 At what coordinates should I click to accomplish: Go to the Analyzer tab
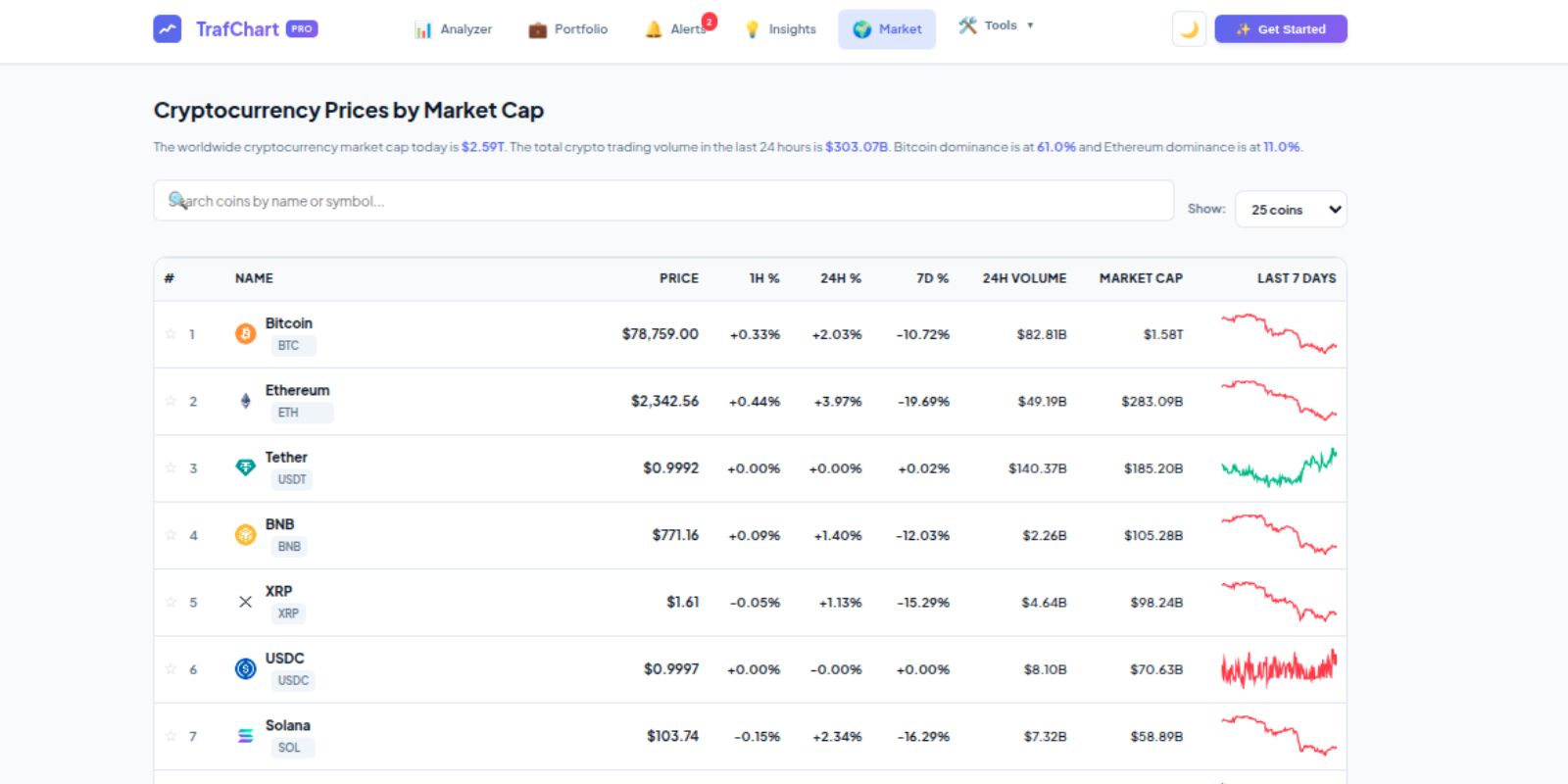453,29
